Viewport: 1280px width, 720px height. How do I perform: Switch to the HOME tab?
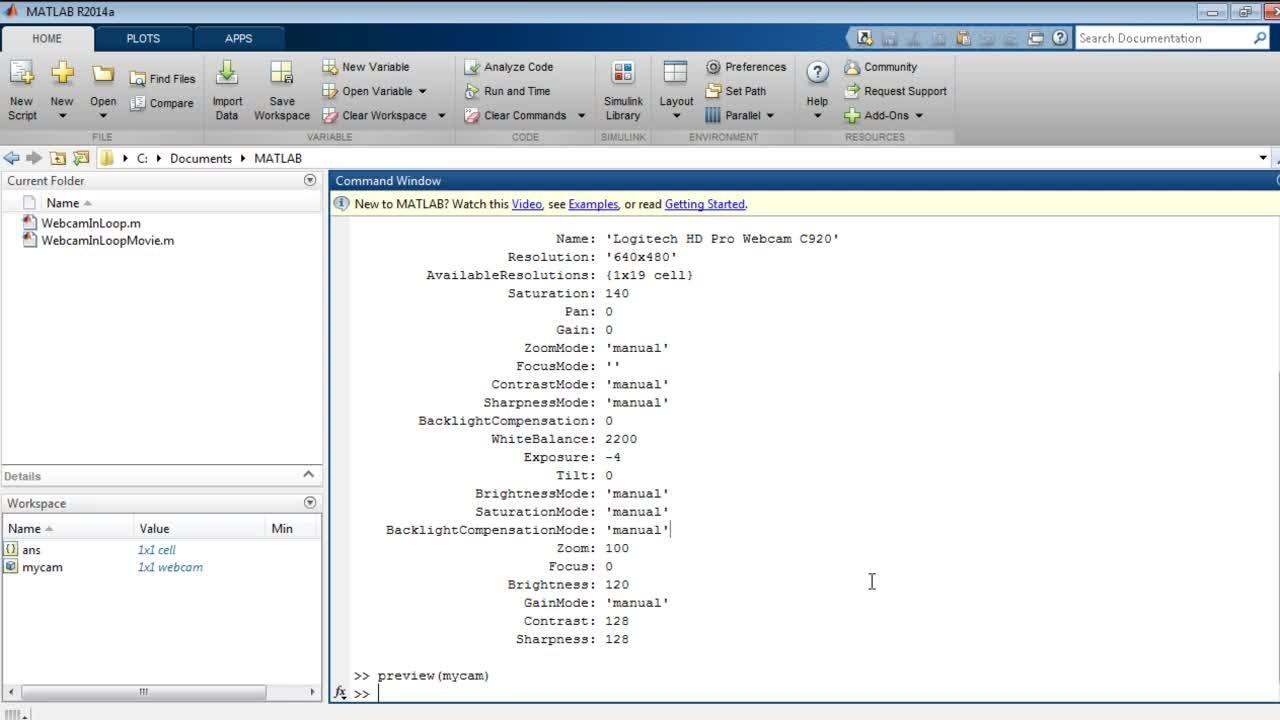point(47,38)
